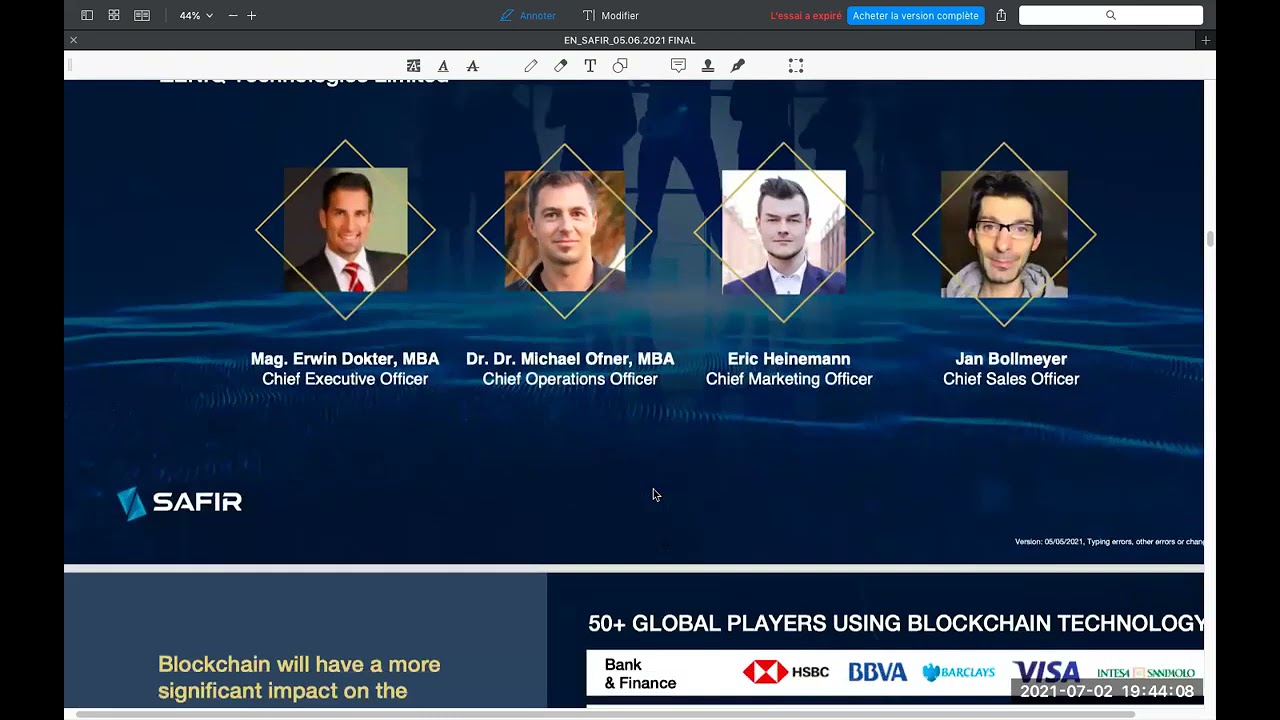Click the BBVA logo
This screenshot has height=720, width=1280.
point(878,672)
